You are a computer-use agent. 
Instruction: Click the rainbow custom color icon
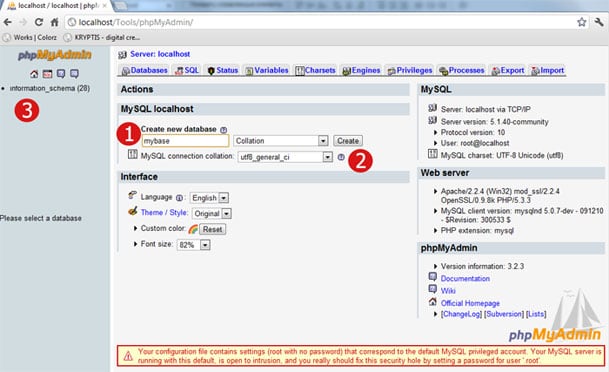[193, 229]
